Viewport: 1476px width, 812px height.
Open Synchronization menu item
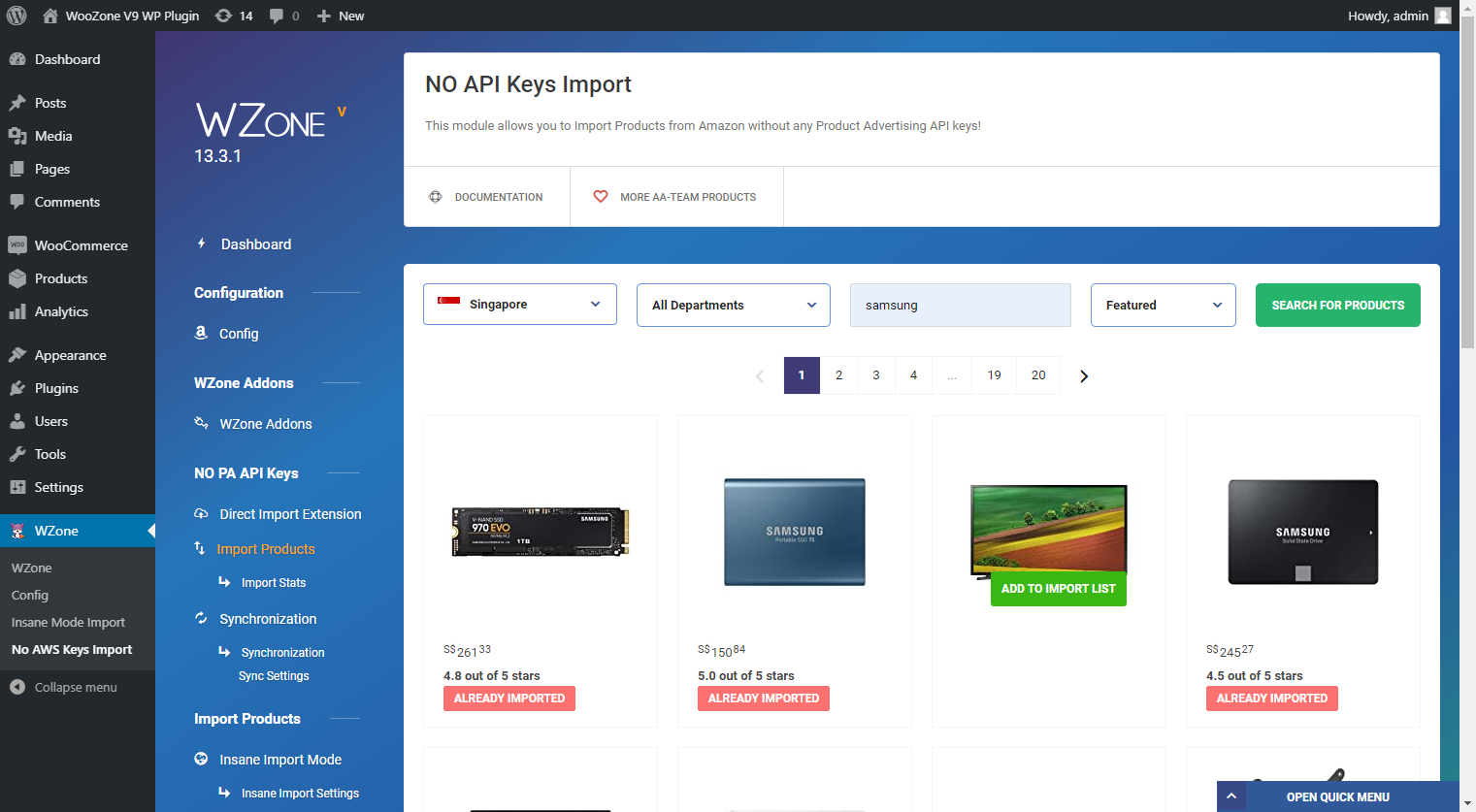268,619
